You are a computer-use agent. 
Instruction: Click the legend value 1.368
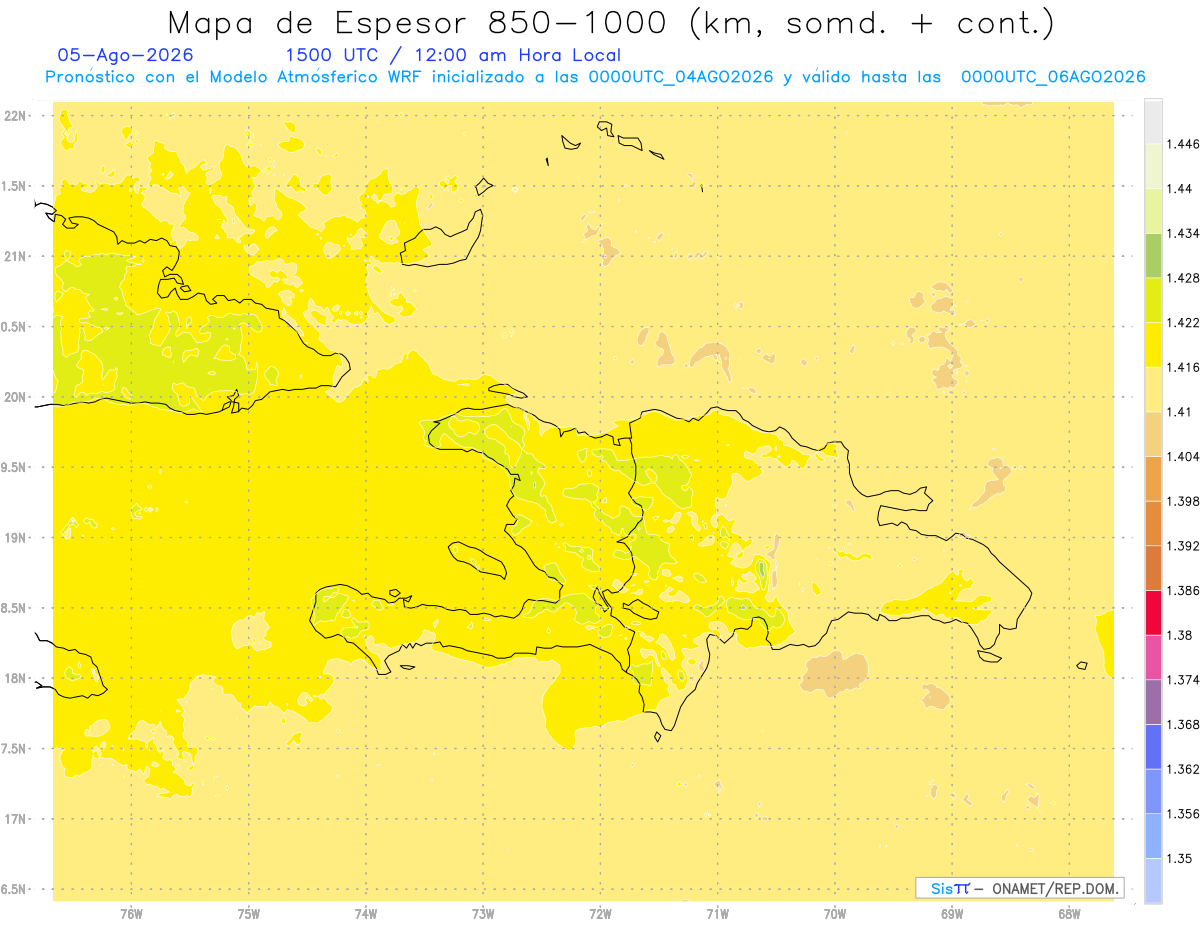point(1181,724)
